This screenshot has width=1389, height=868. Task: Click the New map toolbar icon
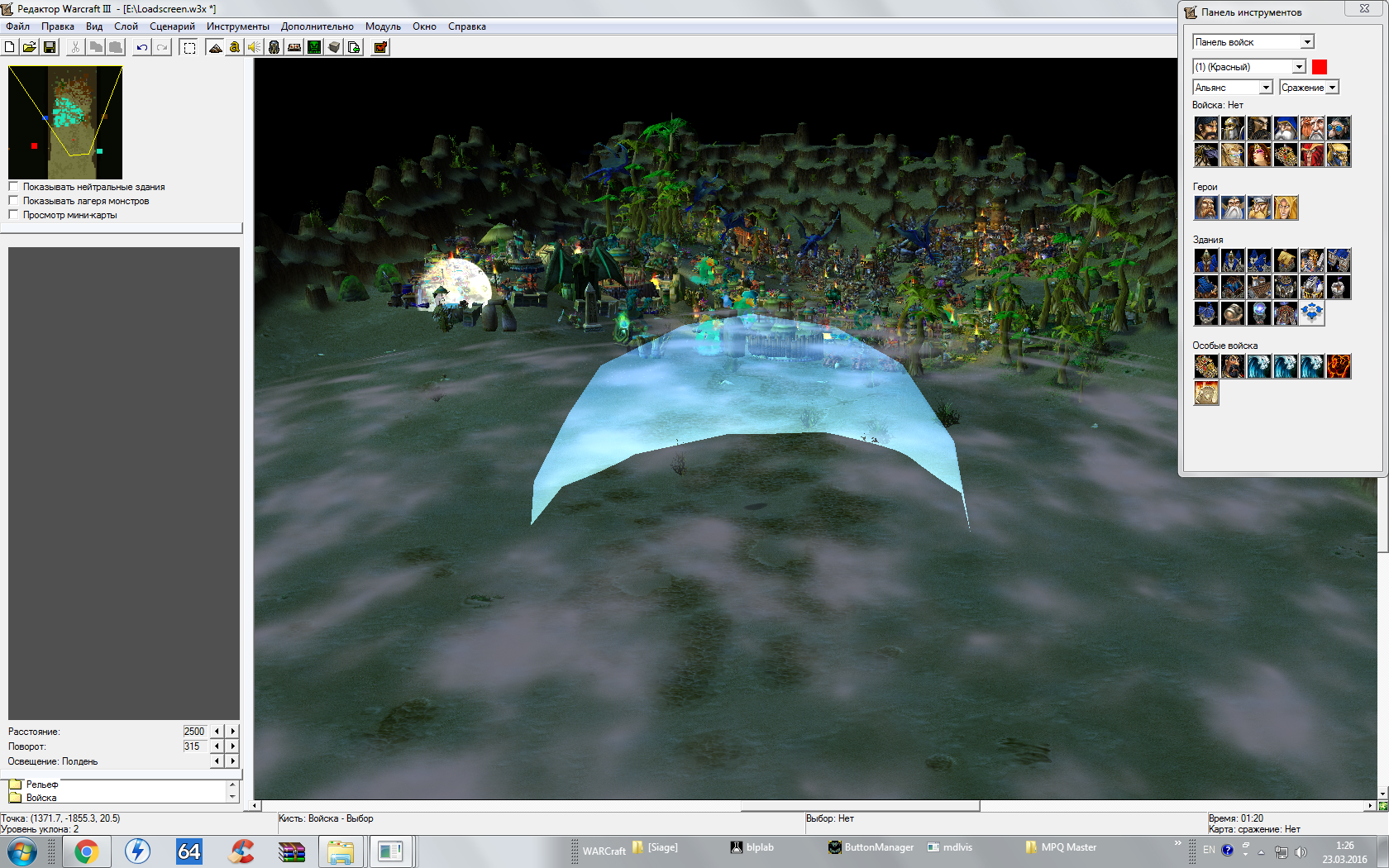[x=10, y=47]
